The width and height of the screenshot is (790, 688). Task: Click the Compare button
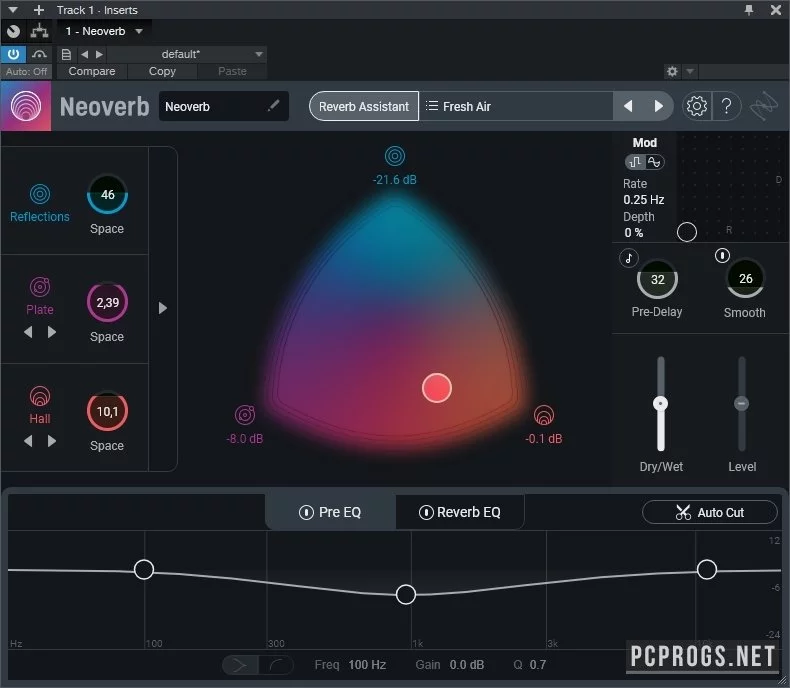(x=92, y=72)
